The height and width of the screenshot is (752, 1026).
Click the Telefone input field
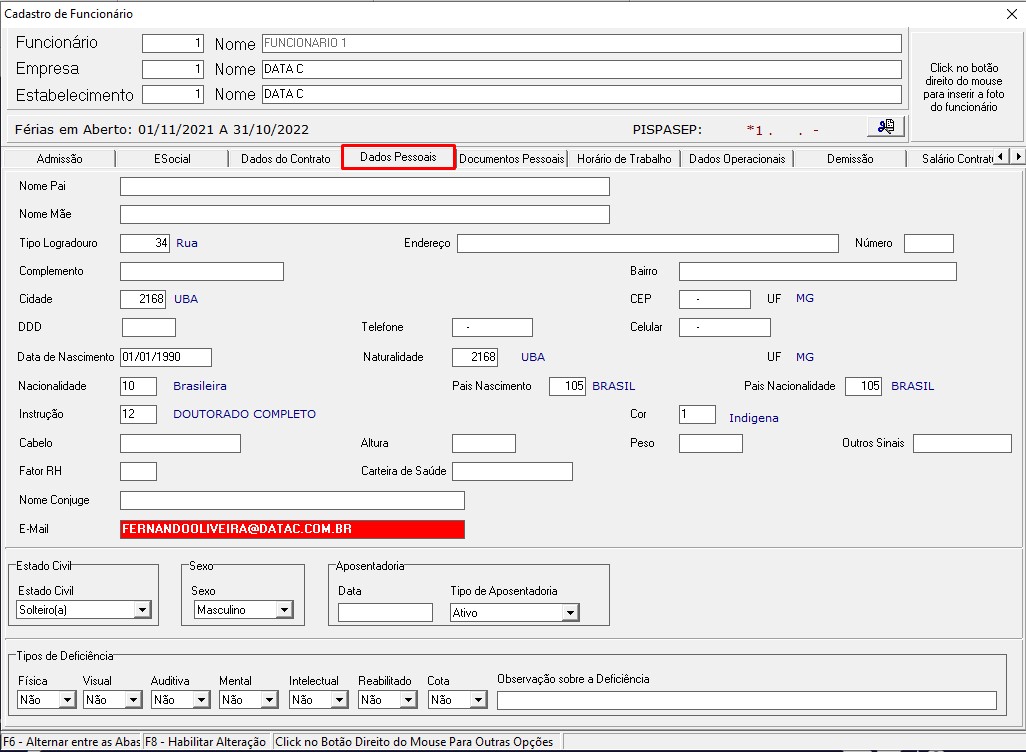tap(492, 327)
